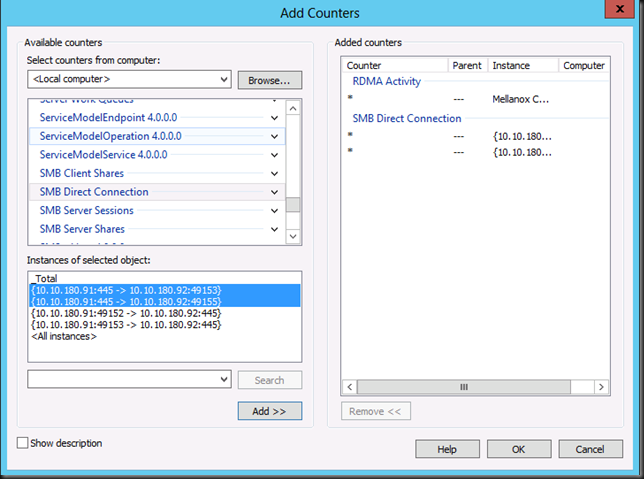Toggle the Show description checkbox
Viewport: 644px width, 479px height.
point(23,443)
